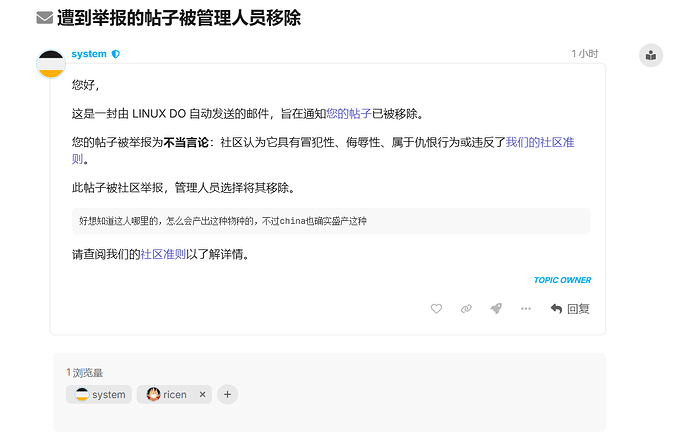Click the ricen avatar thumbnail in chip
This screenshot has height=440, width=690.
tap(153, 394)
